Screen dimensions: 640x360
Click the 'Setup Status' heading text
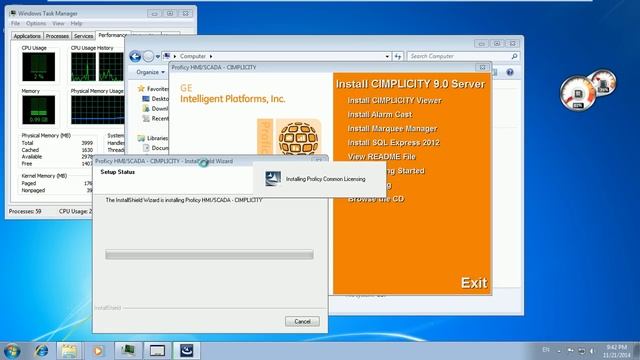coord(118,172)
